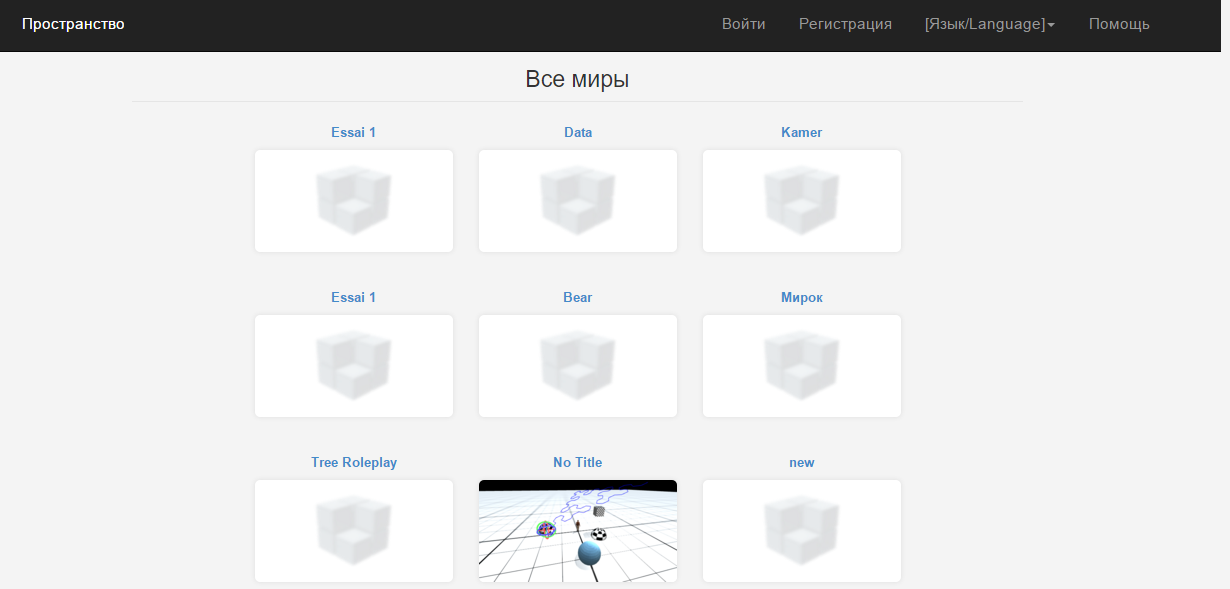The image size is (1230, 589).
Task: Click the thumbnail of Essai 1 beside Bear
Action: click(x=354, y=366)
